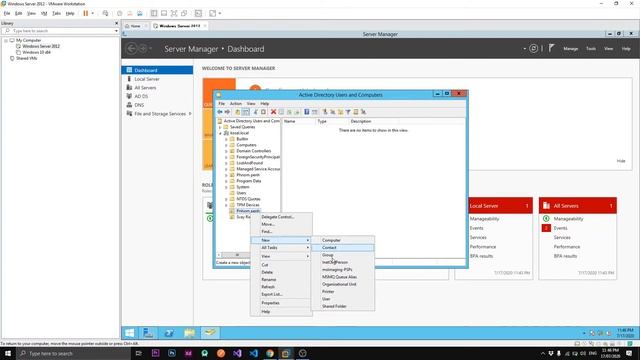Open Manage menu in Server Manager

pos(570,49)
